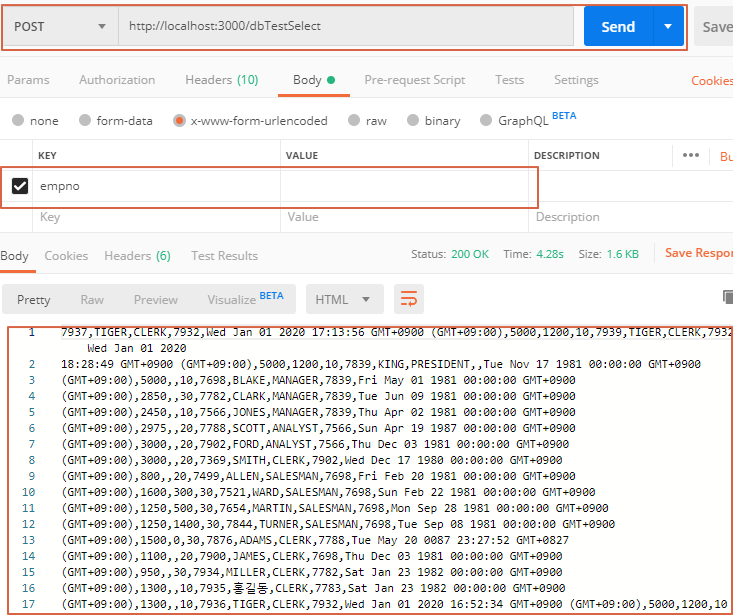
Task: Open the Test Results tab
Action: coord(224,256)
